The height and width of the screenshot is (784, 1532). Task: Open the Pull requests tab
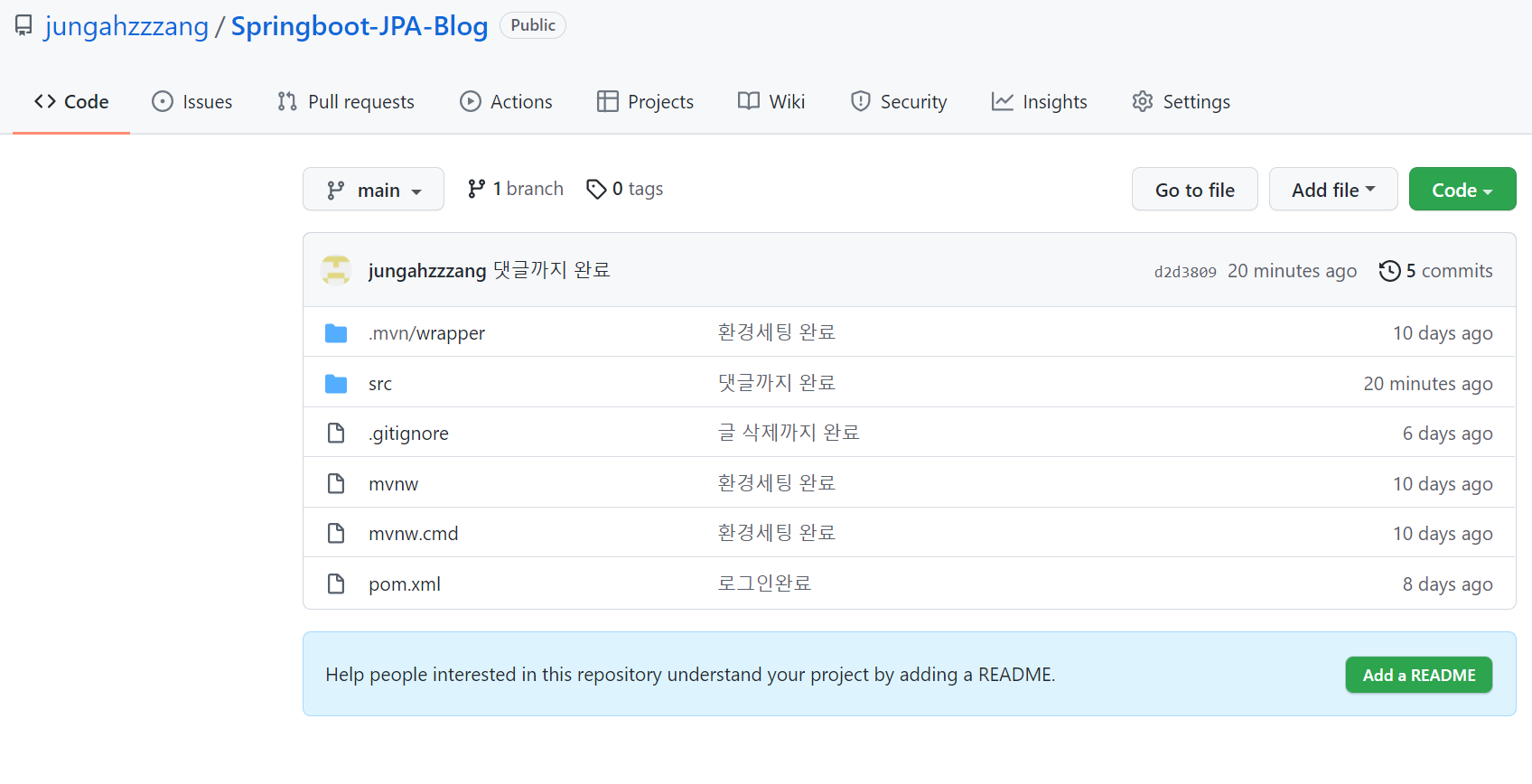coord(346,102)
